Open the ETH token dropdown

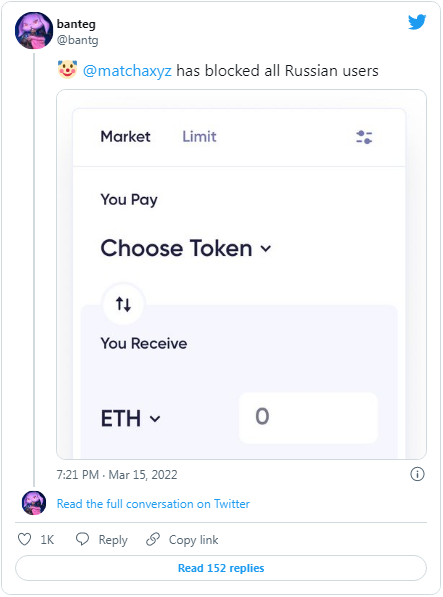[131, 418]
